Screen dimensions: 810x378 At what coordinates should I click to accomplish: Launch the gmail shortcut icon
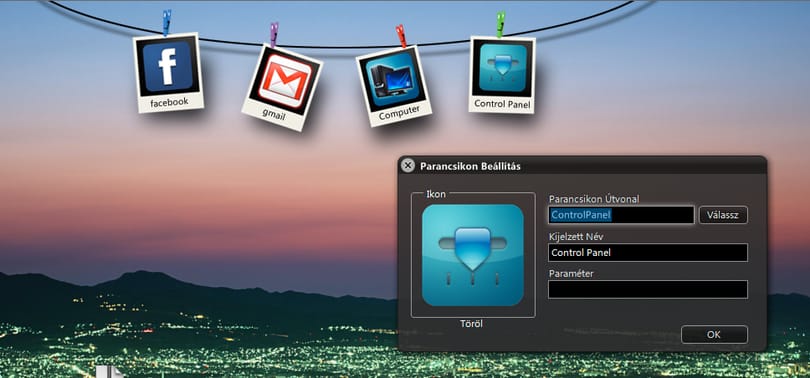click(282, 87)
